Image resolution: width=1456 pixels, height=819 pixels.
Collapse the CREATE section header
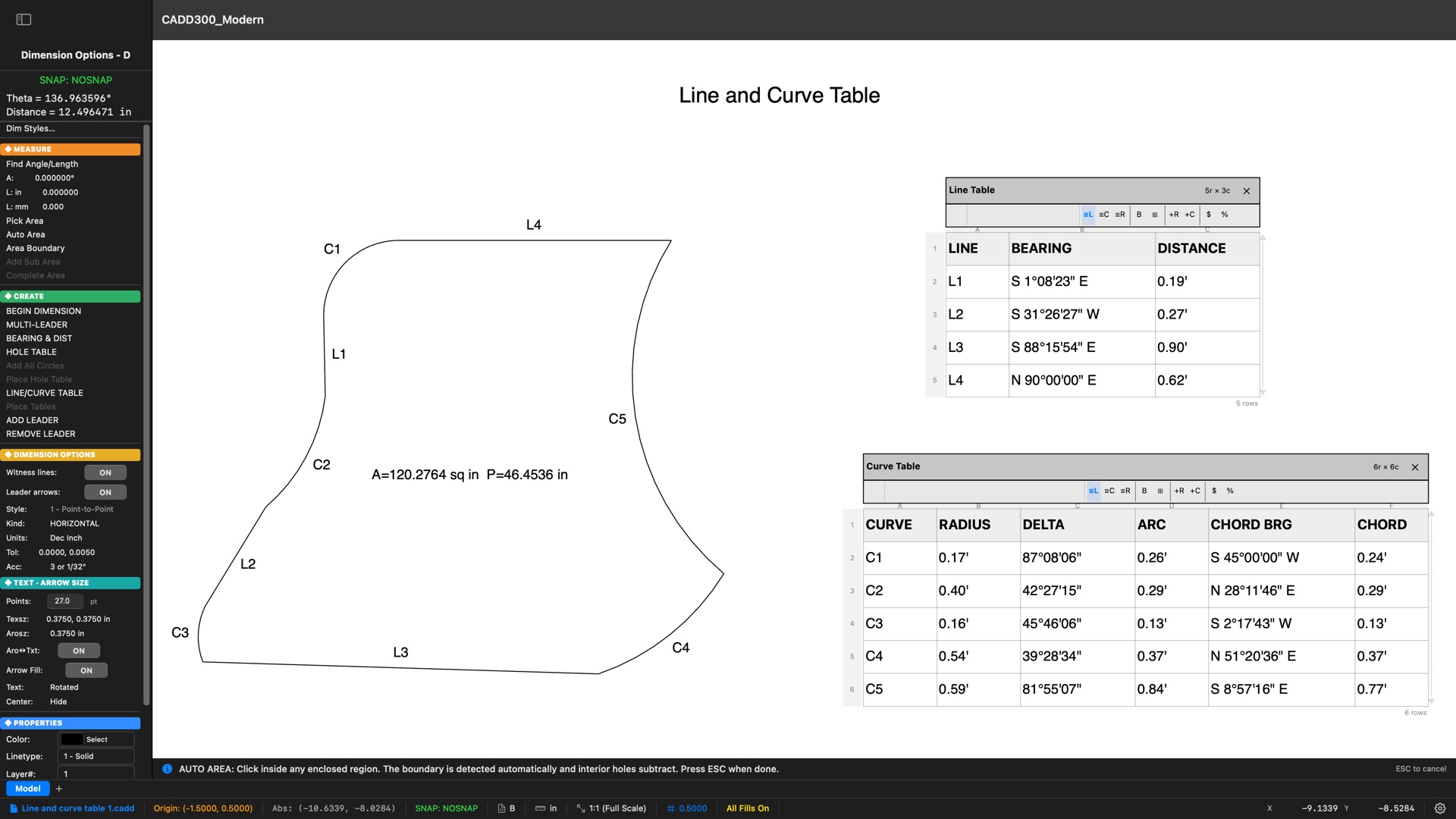pos(71,297)
